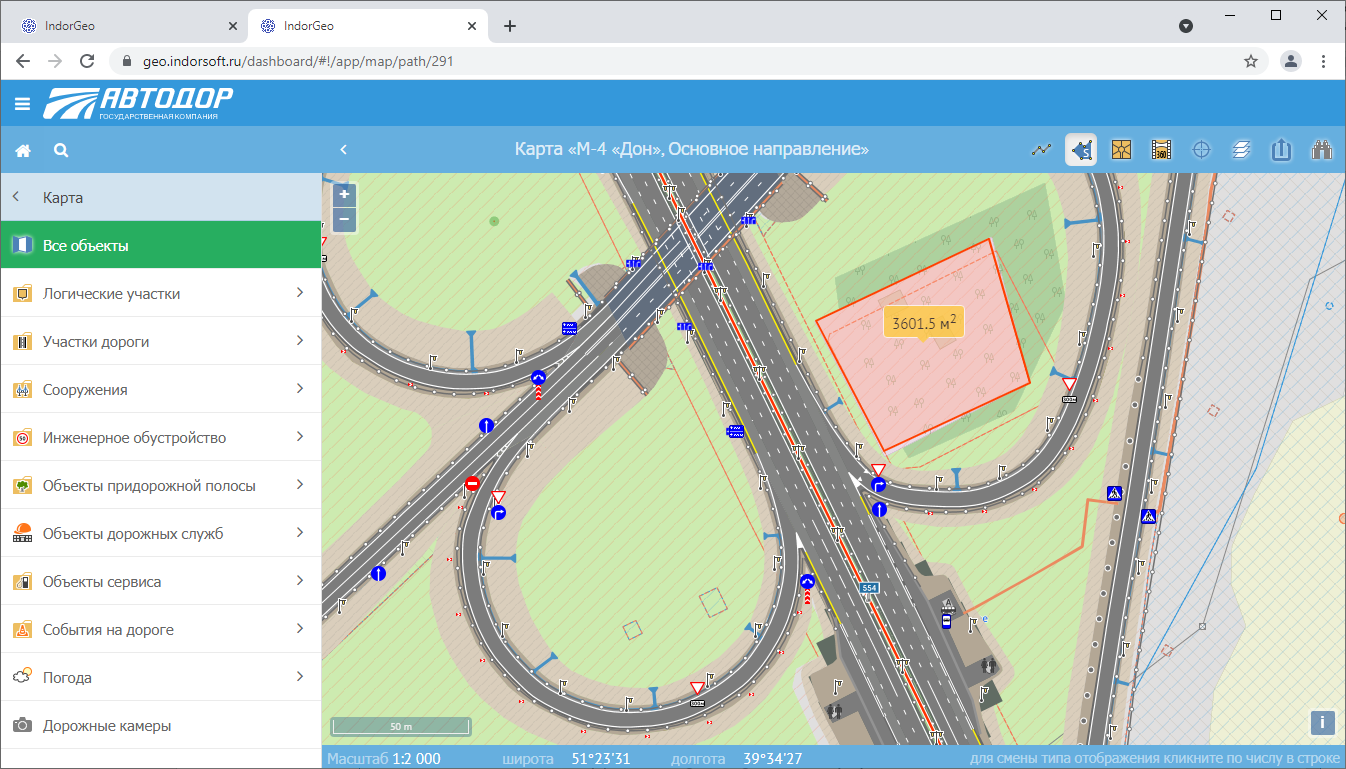Zoom out the map with minus button
The image size is (1346, 769).
[x=344, y=218]
